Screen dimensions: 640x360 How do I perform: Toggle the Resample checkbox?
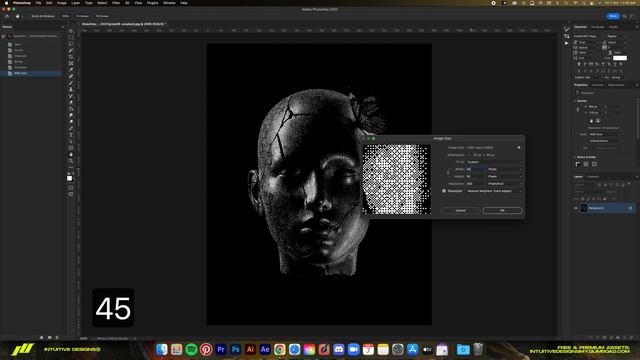(444, 191)
